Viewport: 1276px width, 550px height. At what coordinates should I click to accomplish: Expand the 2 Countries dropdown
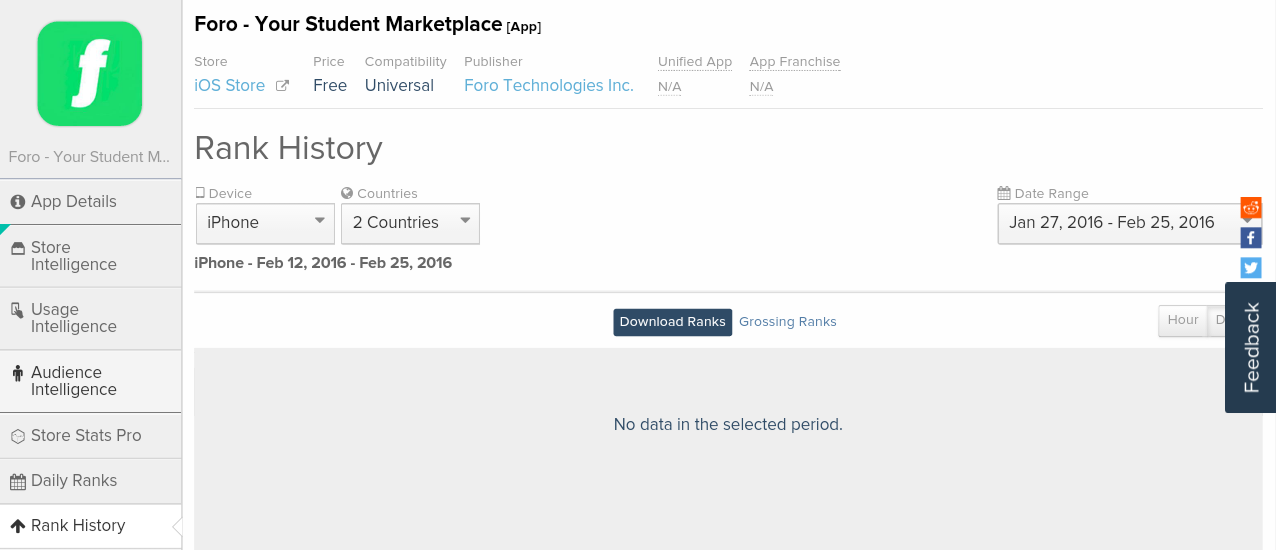click(x=410, y=223)
